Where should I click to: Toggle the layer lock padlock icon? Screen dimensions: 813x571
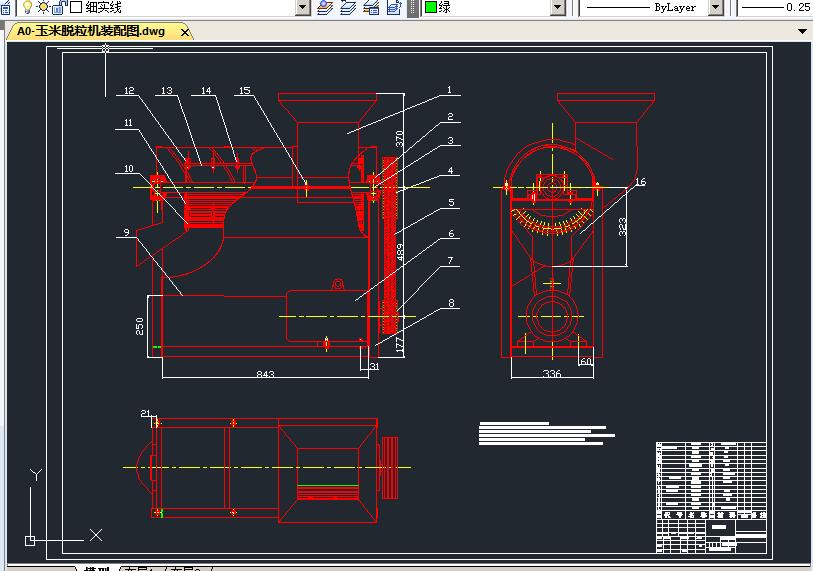pos(60,7)
